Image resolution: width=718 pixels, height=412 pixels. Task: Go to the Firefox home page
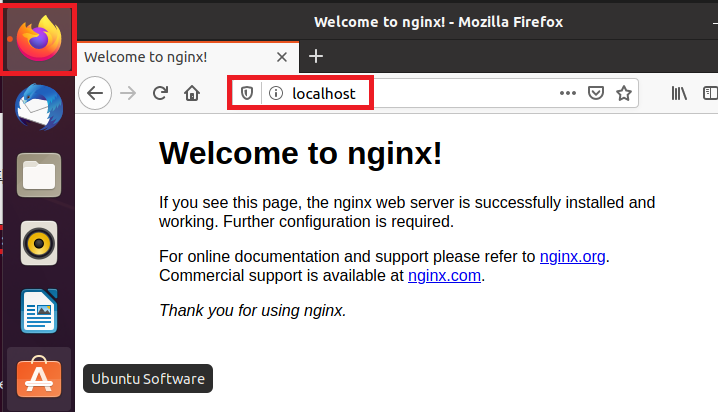(x=192, y=93)
